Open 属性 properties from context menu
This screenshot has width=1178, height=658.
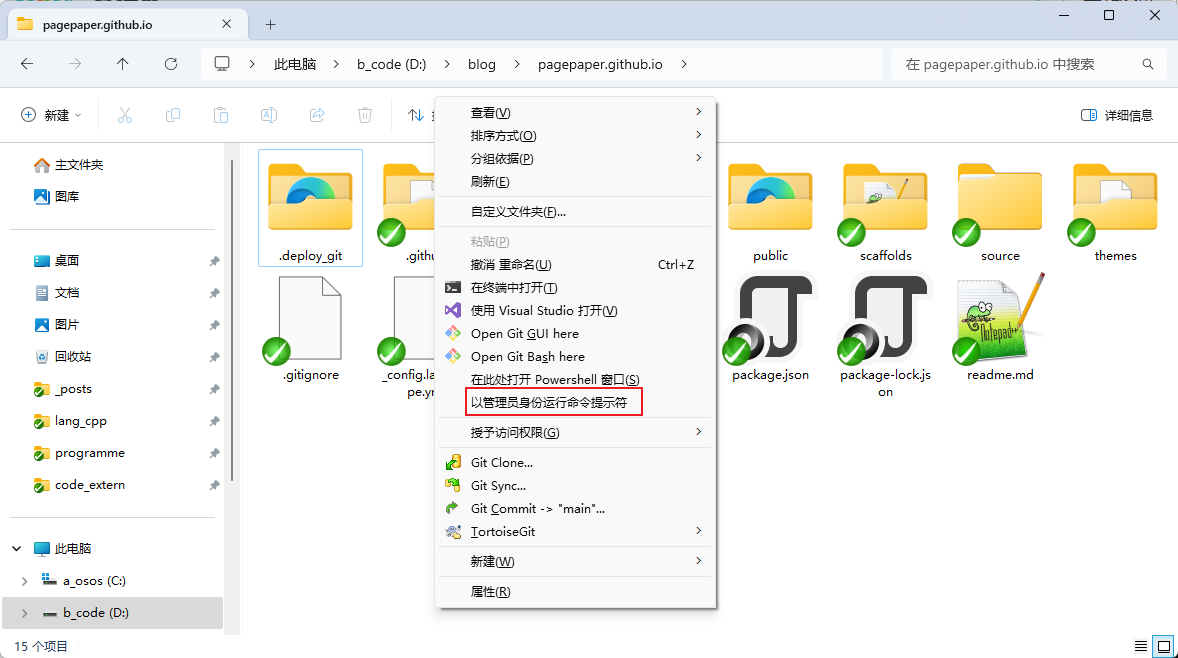click(x=490, y=591)
